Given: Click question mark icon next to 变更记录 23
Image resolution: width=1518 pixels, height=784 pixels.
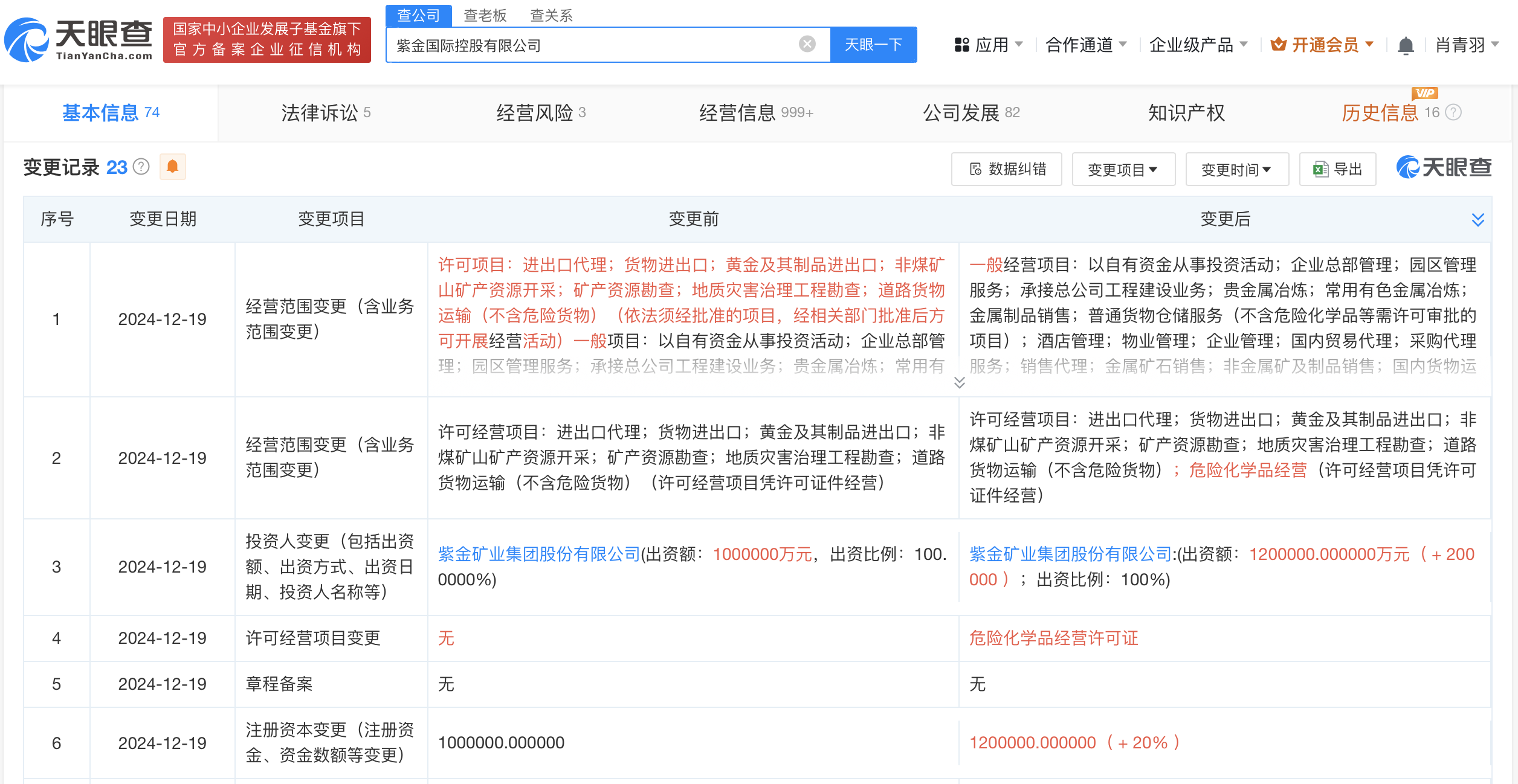Looking at the screenshot, I should (141, 167).
